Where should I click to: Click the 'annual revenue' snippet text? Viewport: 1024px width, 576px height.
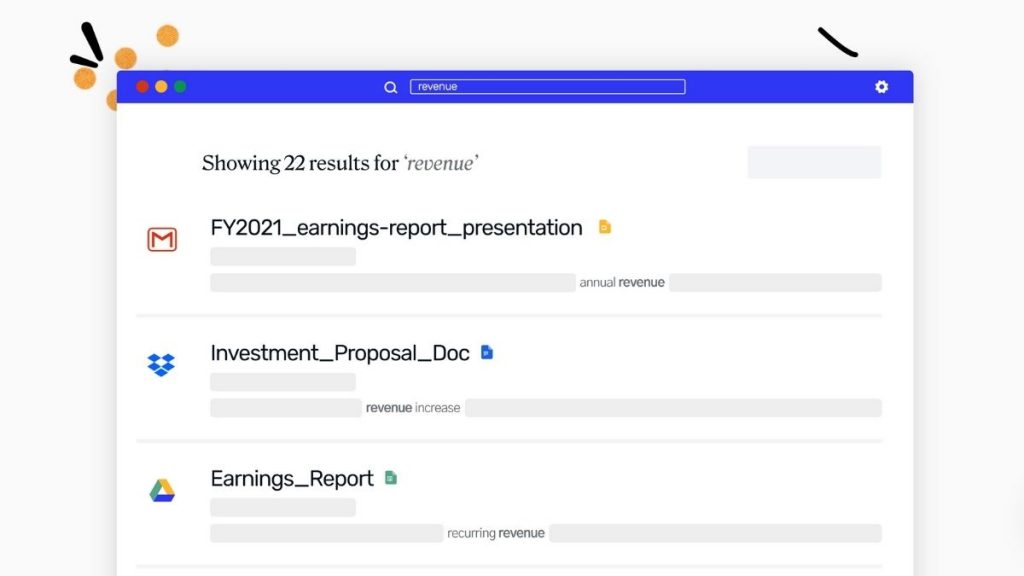point(622,282)
